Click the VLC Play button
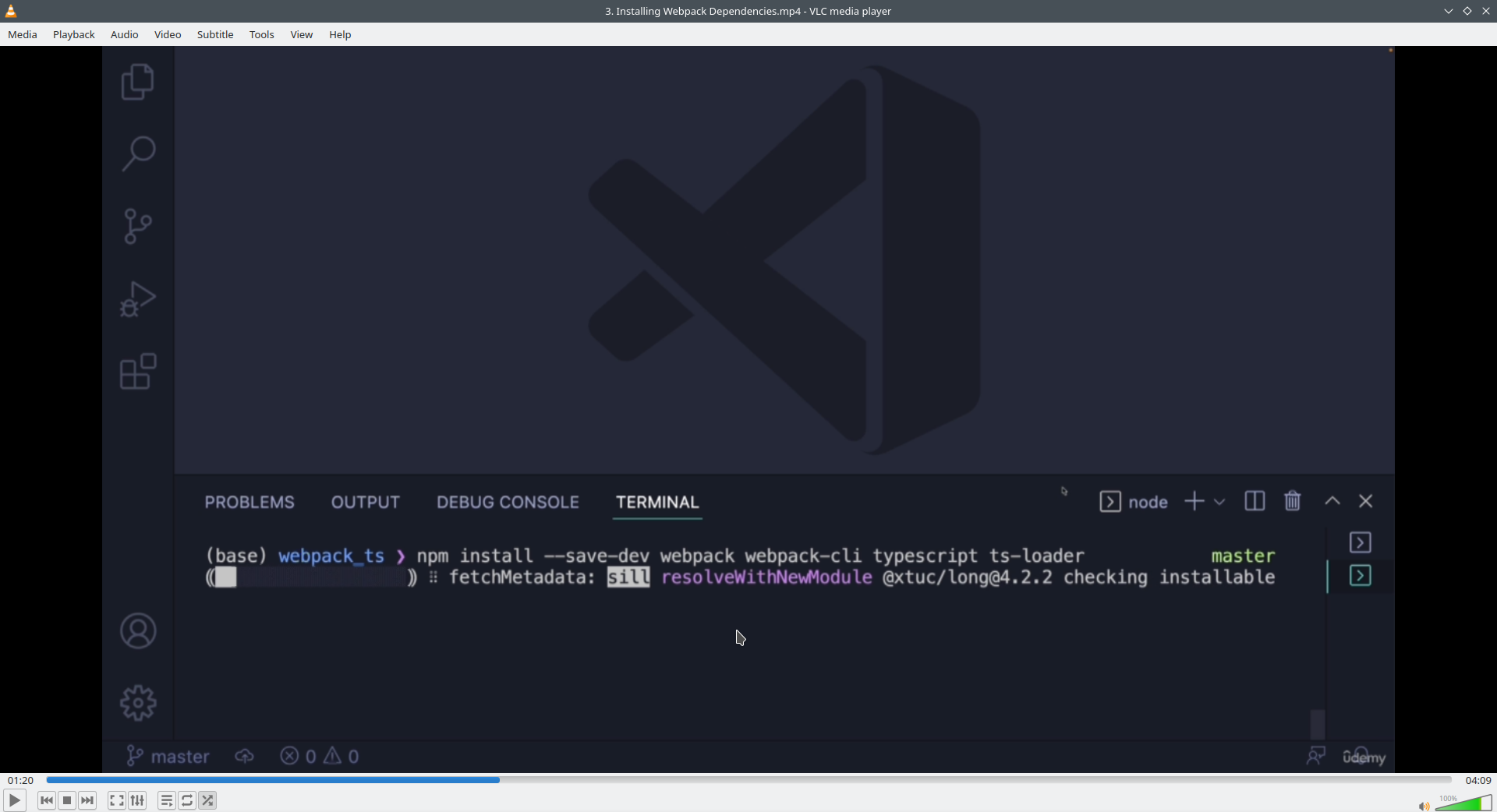The height and width of the screenshot is (812, 1497). [14, 800]
